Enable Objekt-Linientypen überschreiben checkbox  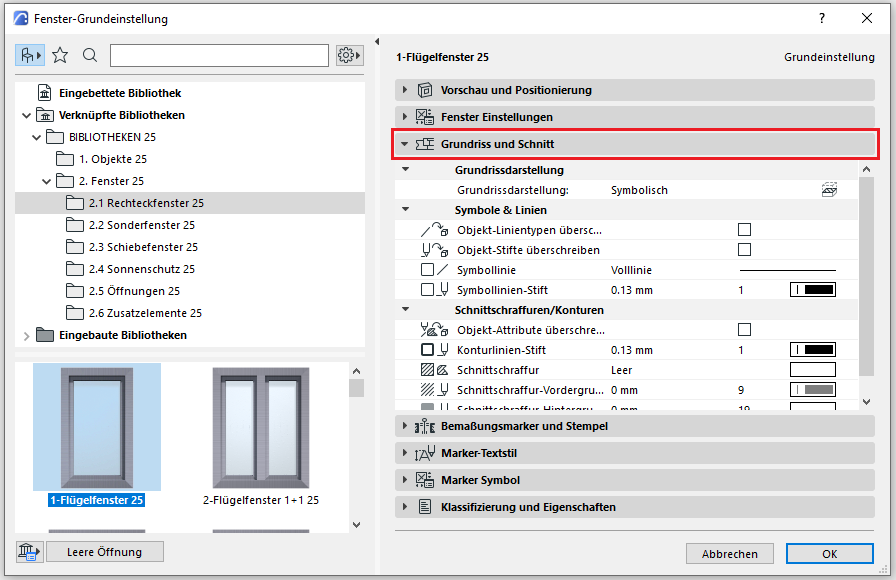point(744,230)
